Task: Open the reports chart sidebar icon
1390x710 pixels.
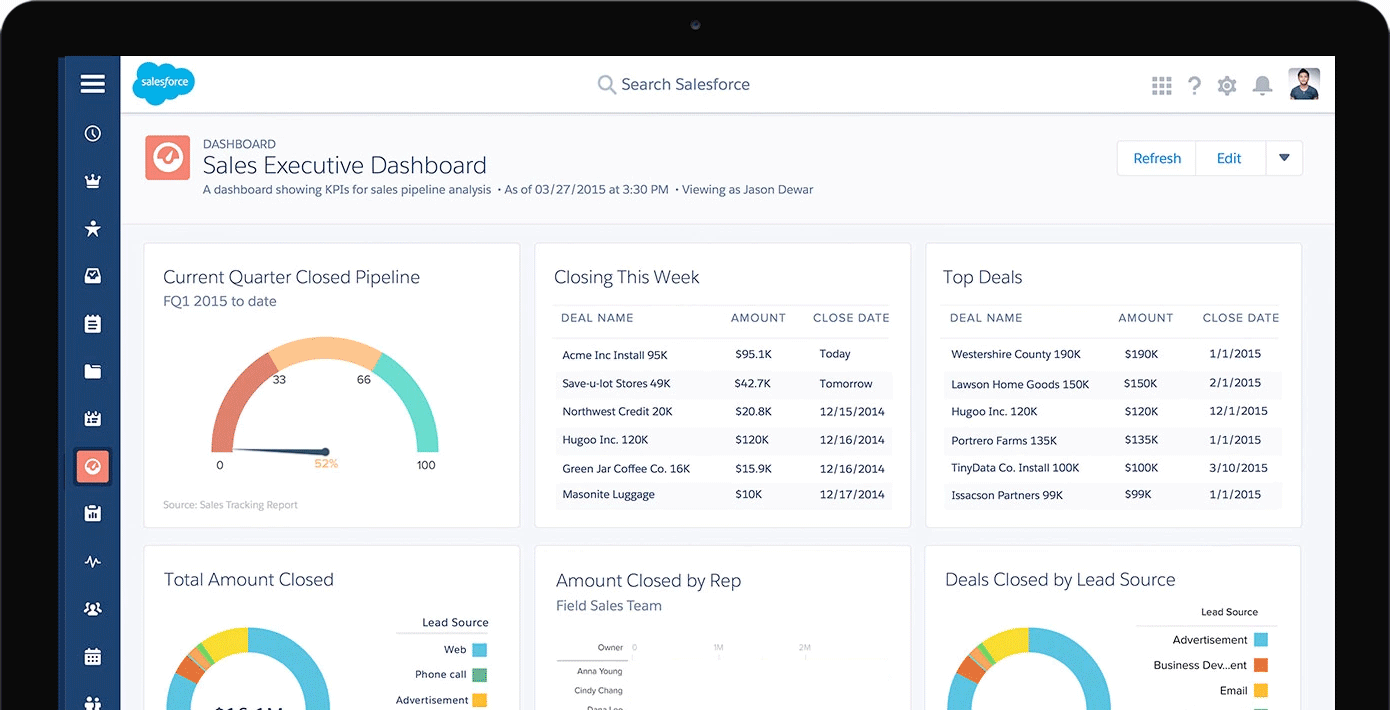Action: pos(93,514)
